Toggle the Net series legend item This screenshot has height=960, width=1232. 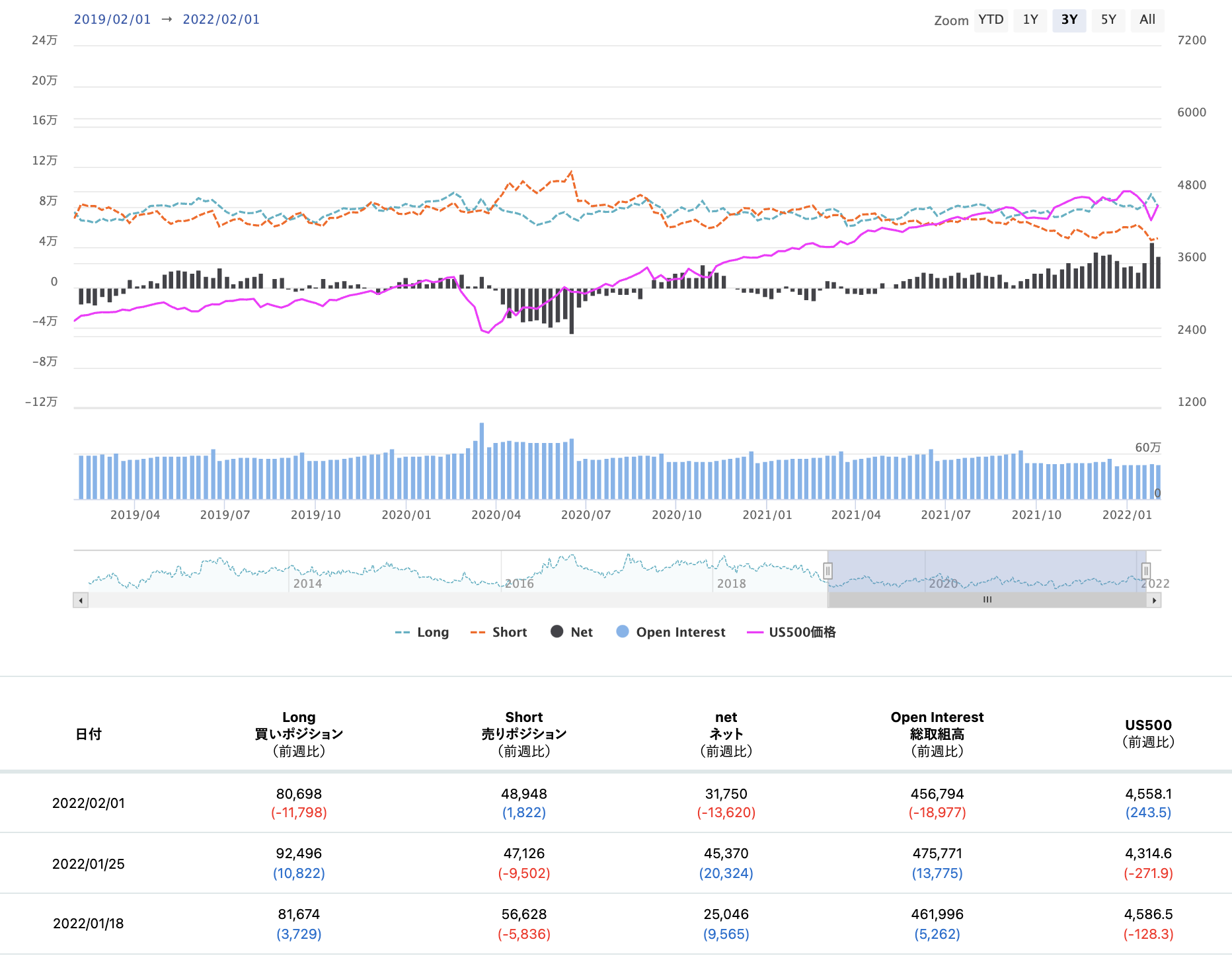click(572, 632)
